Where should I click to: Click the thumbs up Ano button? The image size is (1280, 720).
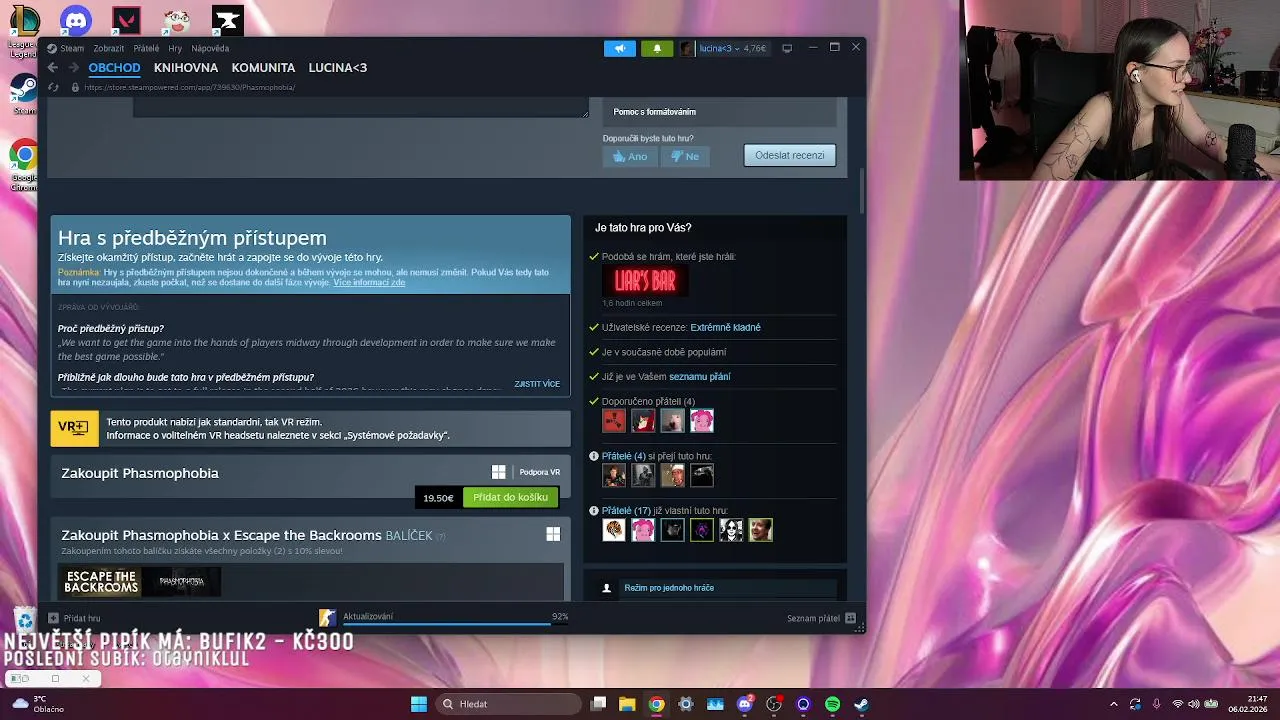tap(630, 156)
